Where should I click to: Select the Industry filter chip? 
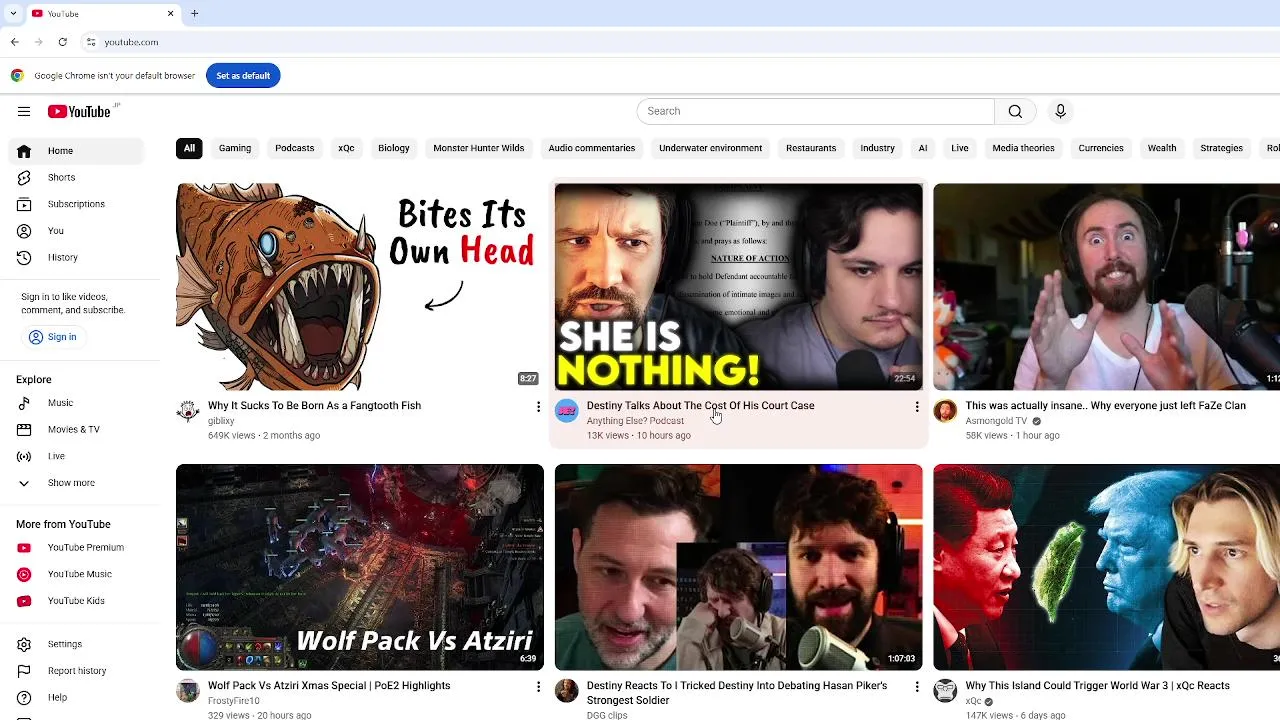pyautogui.click(x=877, y=148)
